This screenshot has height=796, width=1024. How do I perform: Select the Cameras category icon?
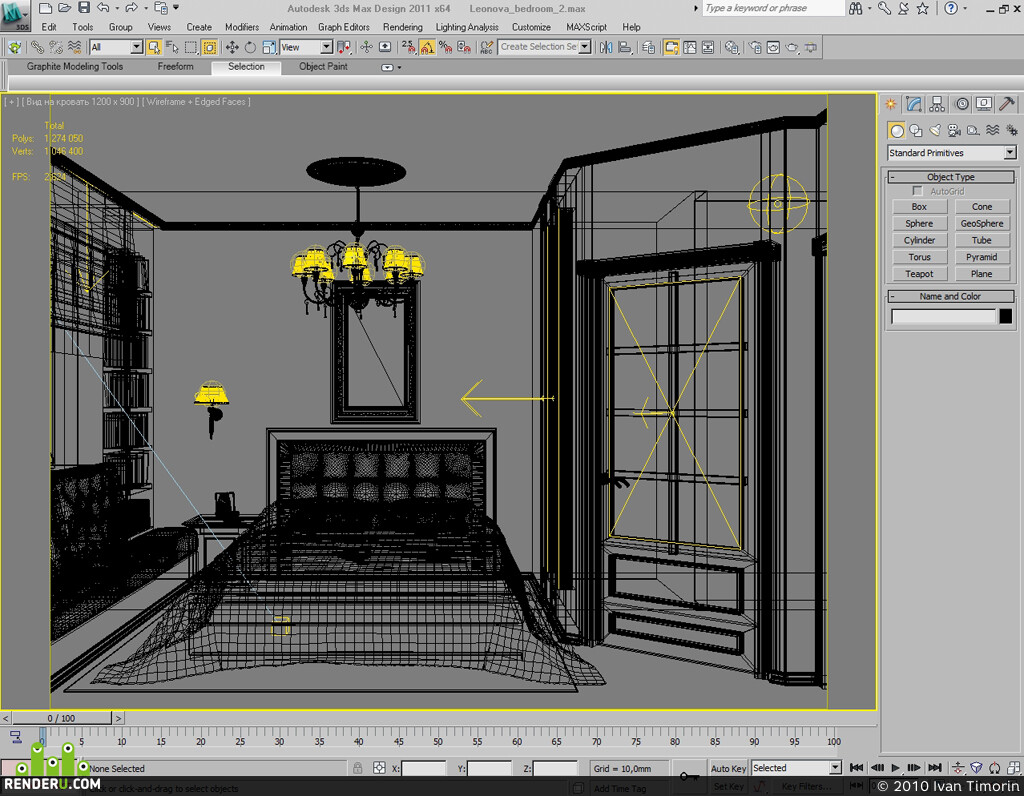pyautogui.click(x=954, y=131)
